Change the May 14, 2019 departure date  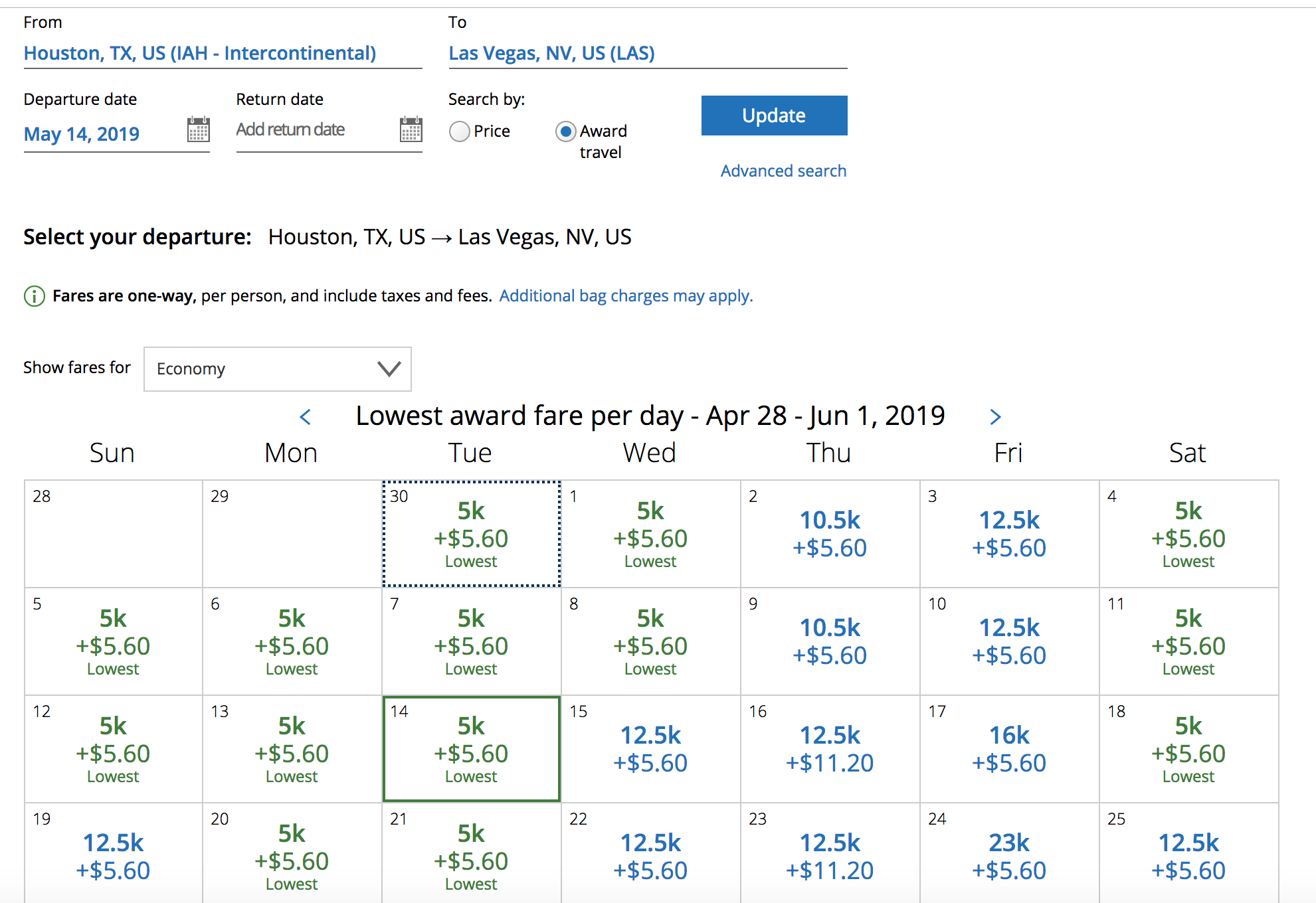(81, 133)
